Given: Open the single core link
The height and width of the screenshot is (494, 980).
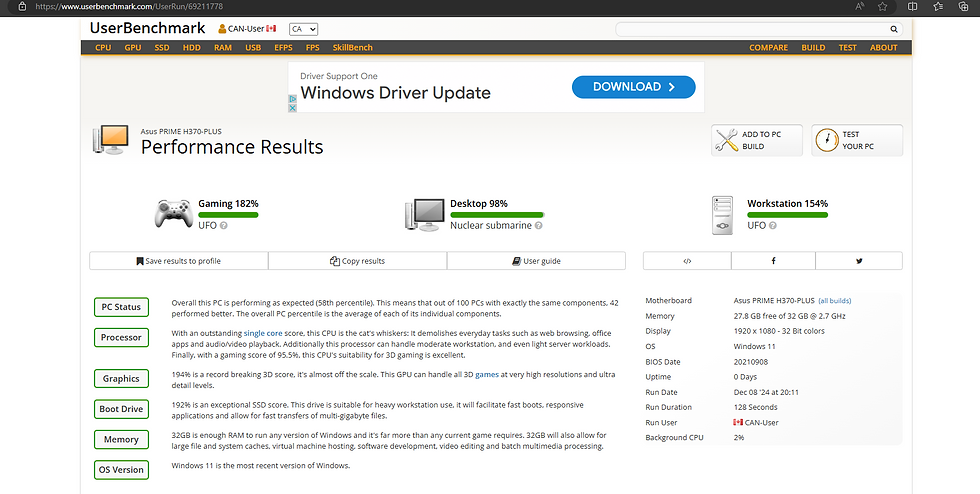Looking at the screenshot, I should click(x=263, y=333).
